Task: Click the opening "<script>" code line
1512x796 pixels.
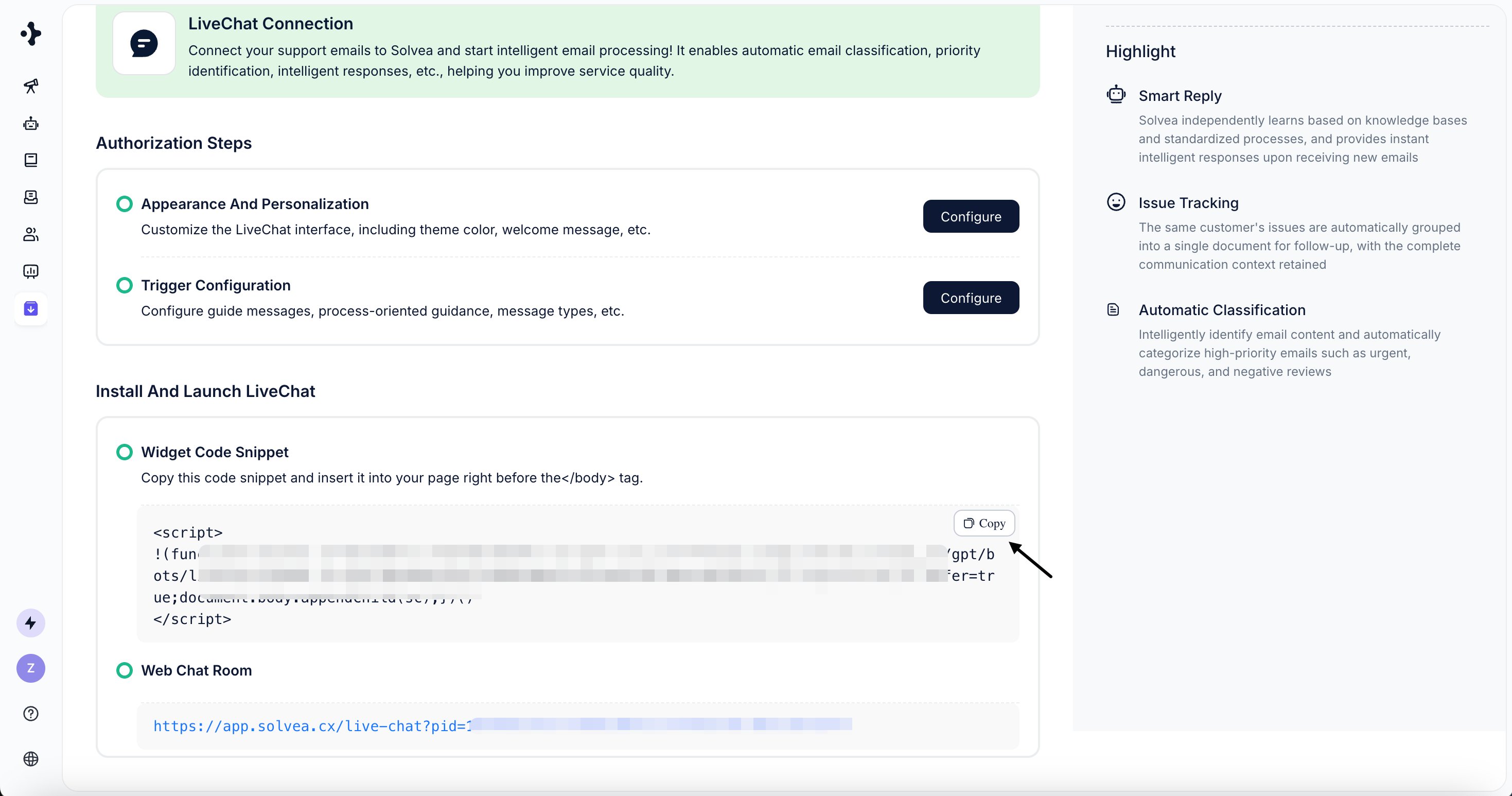Action: [188, 532]
